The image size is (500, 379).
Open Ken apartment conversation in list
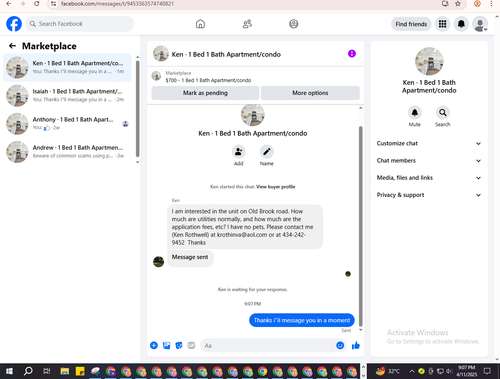click(x=67, y=67)
